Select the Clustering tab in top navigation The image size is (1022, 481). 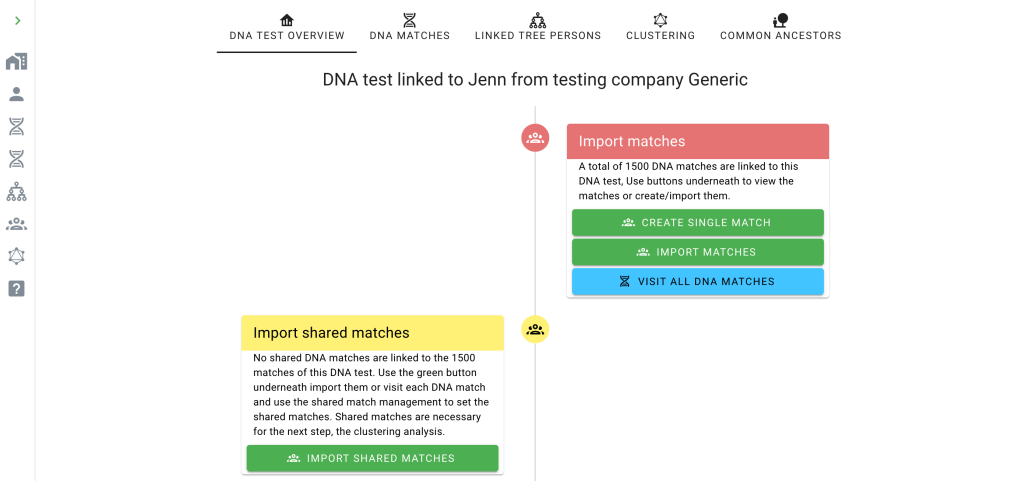[660, 27]
